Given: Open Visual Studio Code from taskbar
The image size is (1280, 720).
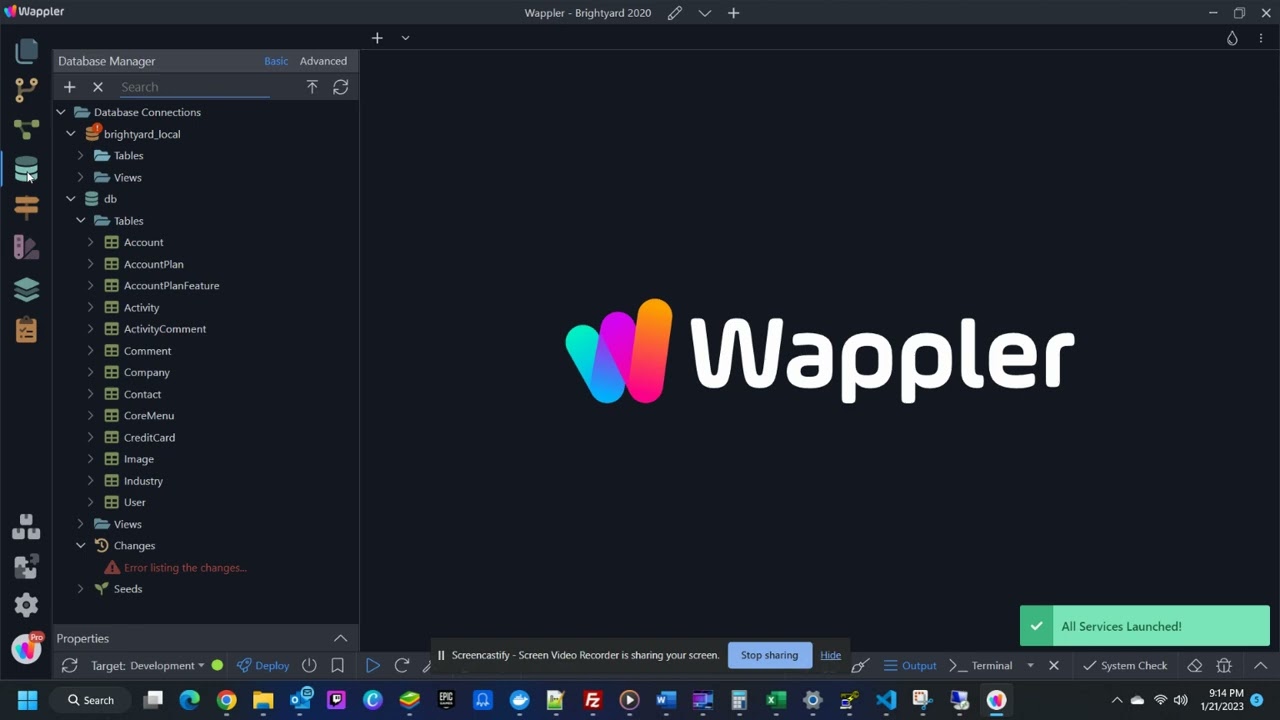Looking at the screenshot, I should 886,701.
